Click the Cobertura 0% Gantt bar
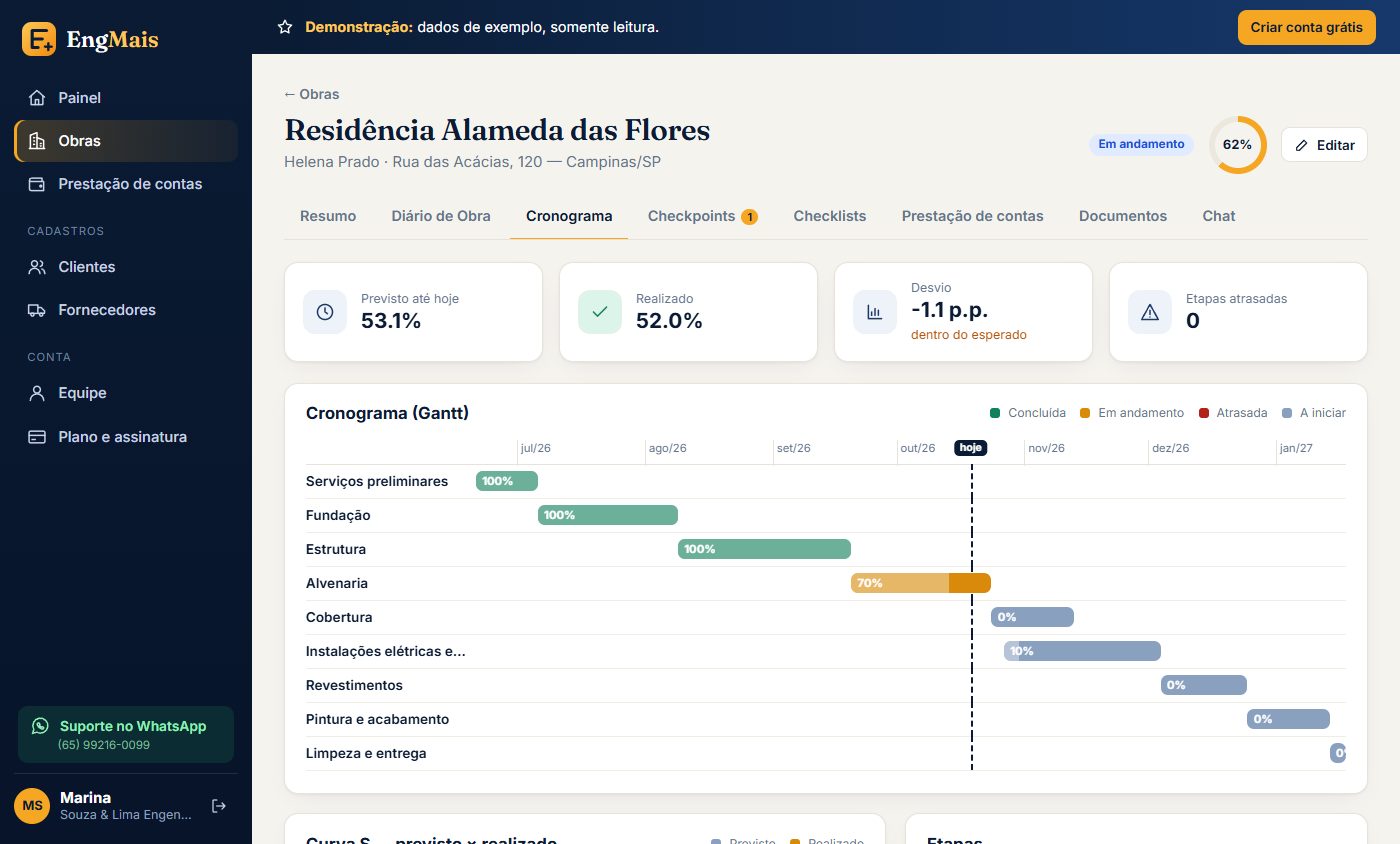 point(1032,617)
